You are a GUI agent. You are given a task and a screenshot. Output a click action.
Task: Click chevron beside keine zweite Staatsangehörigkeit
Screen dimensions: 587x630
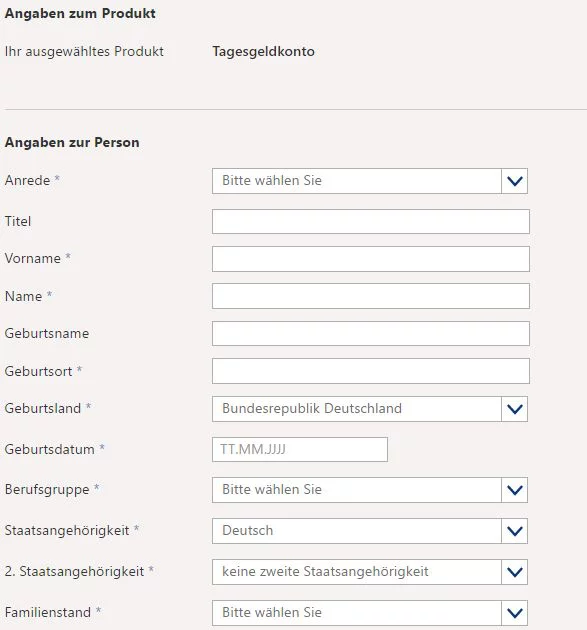(515, 572)
